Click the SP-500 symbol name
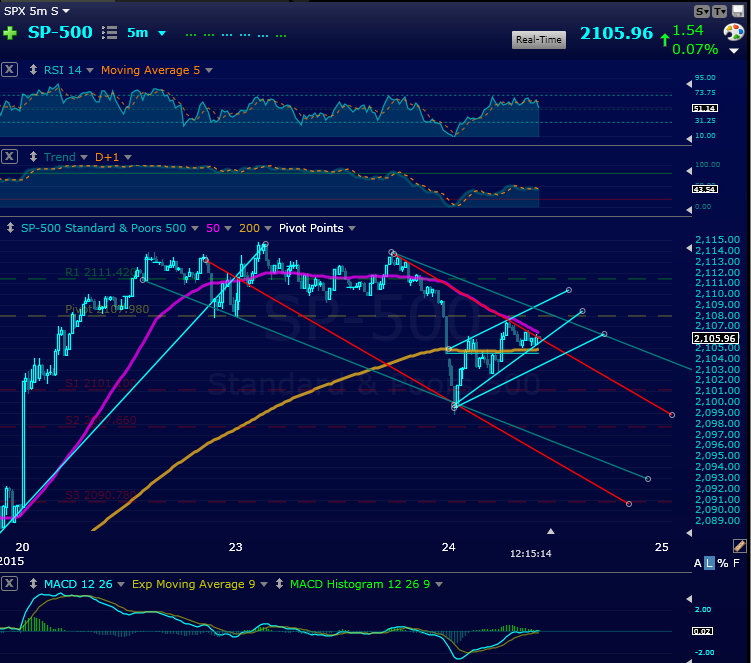This screenshot has height=663, width=751. [x=60, y=33]
